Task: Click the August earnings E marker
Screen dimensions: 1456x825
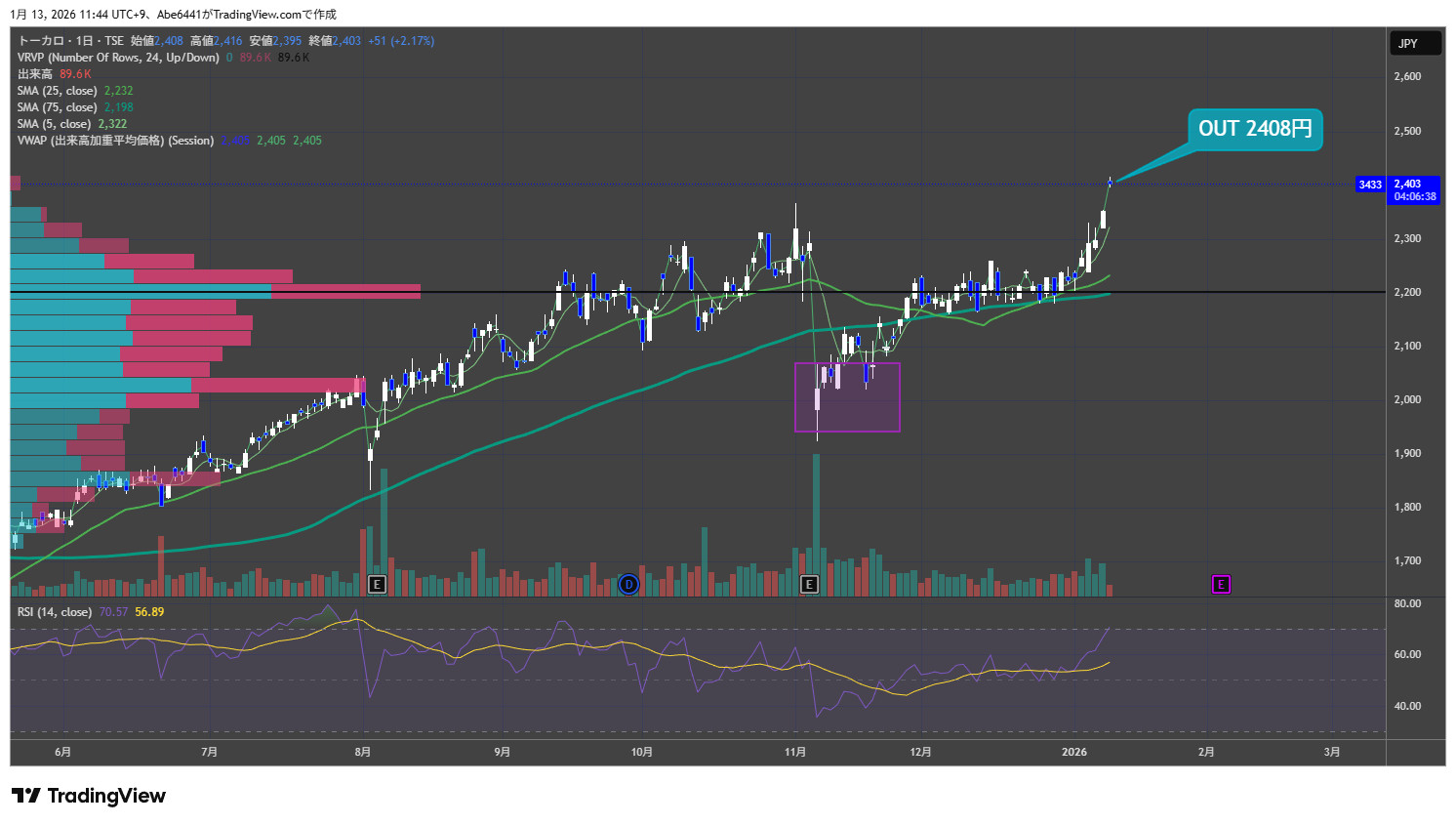Action: point(377,585)
